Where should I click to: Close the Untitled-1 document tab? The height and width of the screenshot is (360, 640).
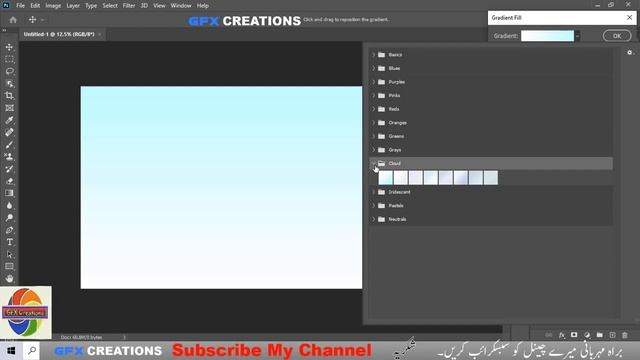point(100,34)
